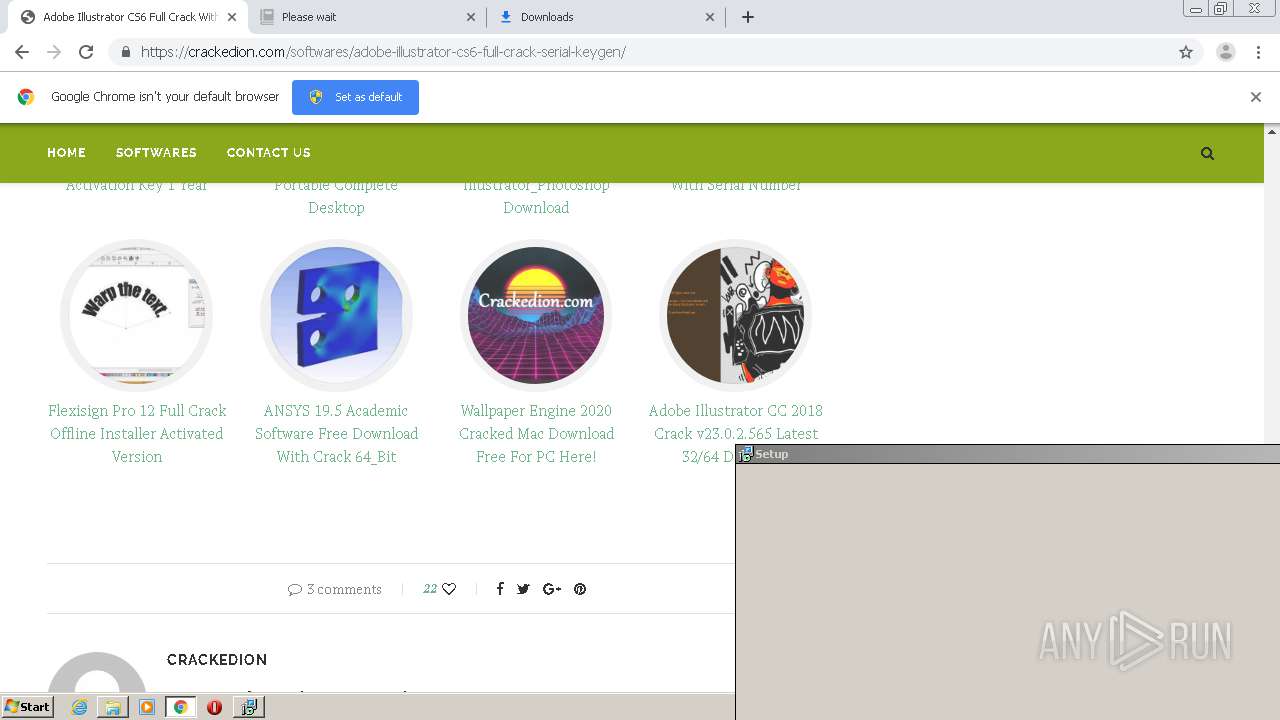The height and width of the screenshot is (720, 1280).
Task: Open ANSYS 19.5 Academic Software link
Action: coord(336,433)
